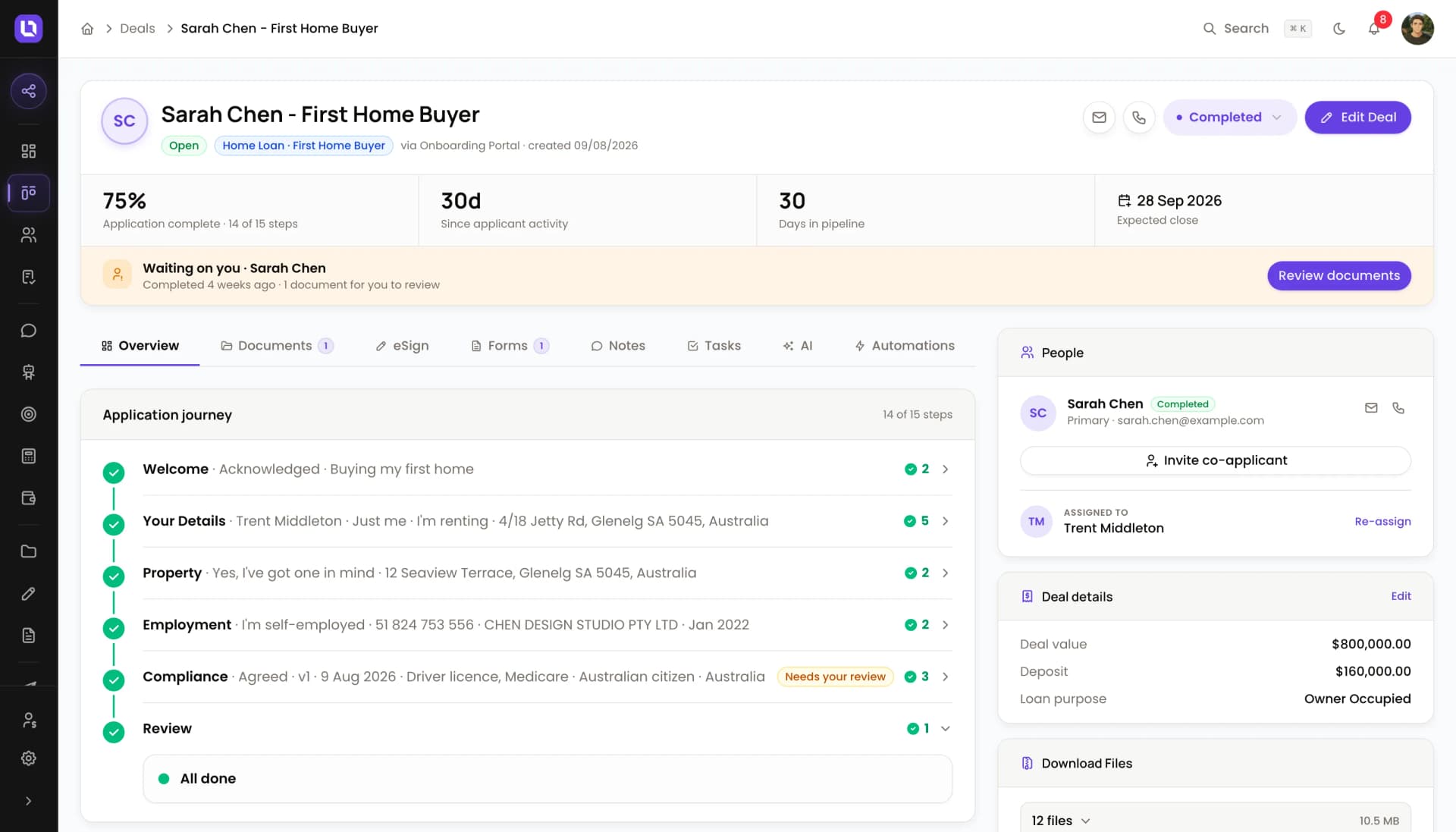
Task: Expand the Employment step chevron
Action: [x=945, y=625]
